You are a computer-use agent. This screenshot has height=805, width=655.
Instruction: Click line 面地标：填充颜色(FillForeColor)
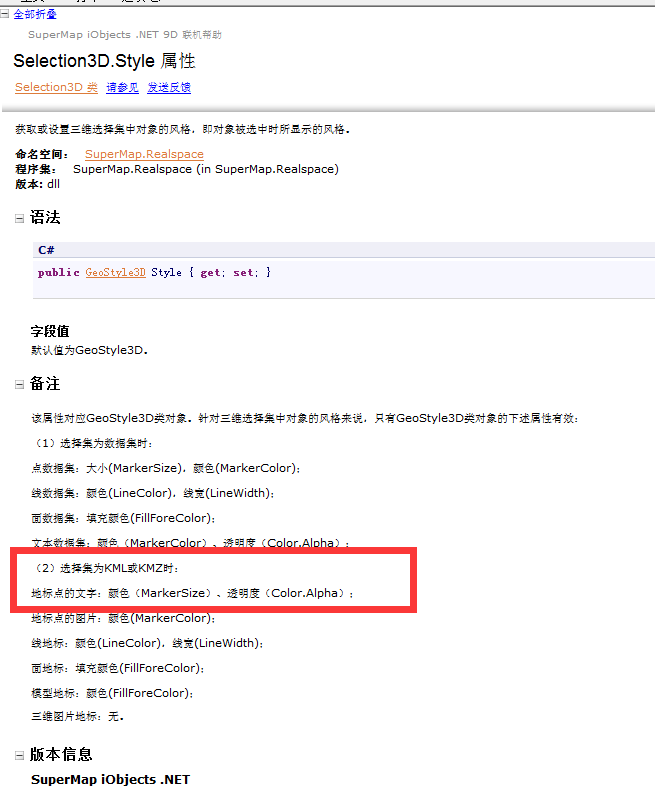[118, 668]
